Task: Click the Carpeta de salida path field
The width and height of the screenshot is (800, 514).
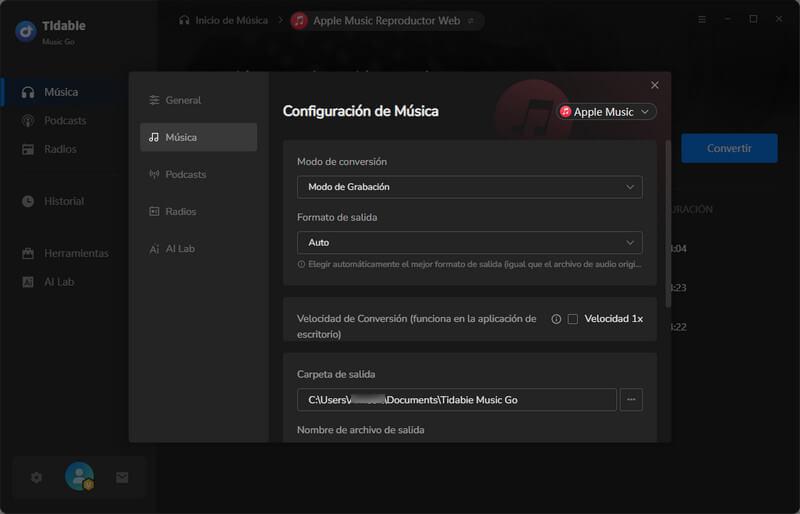Action: click(x=456, y=400)
